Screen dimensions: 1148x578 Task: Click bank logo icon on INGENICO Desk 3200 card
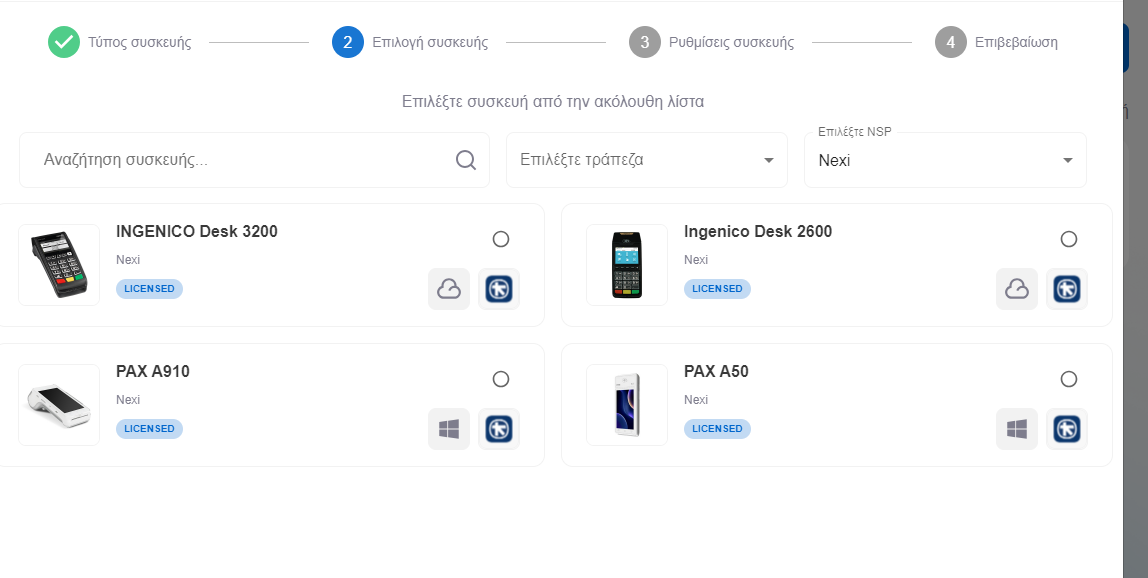click(x=499, y=289)
